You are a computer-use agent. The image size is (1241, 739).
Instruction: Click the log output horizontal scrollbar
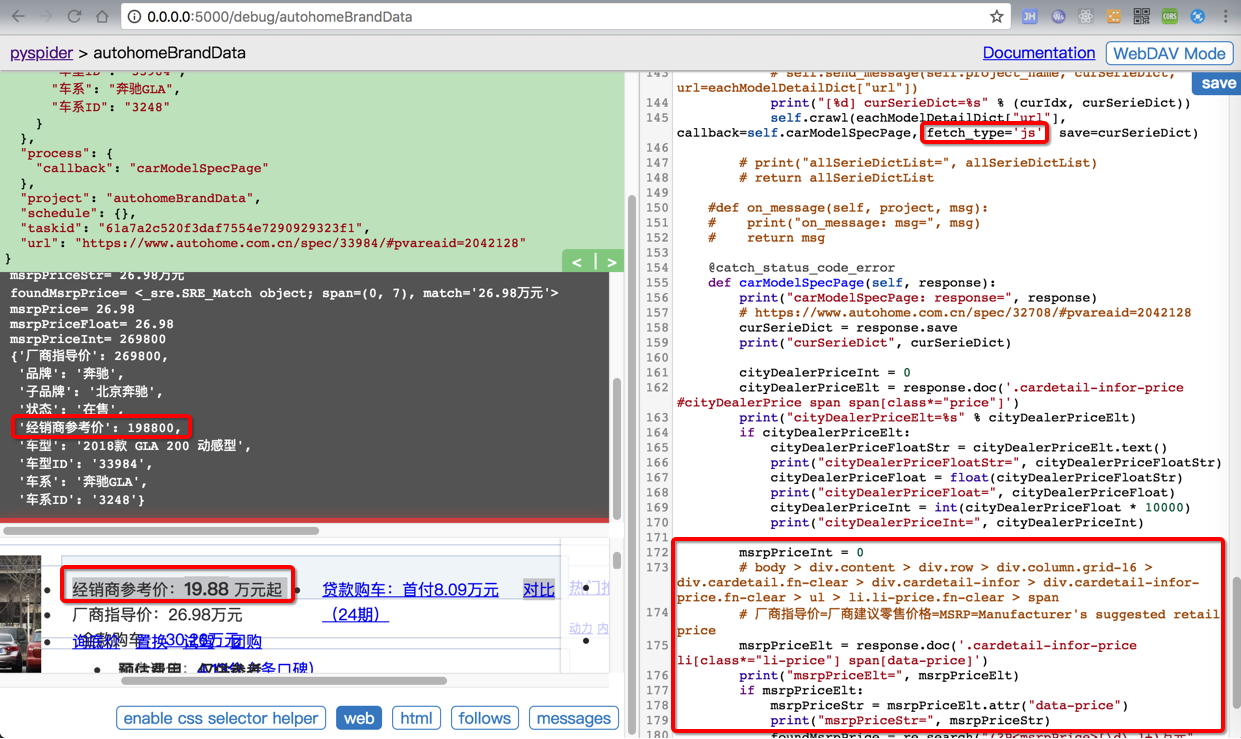coord(160,531)
